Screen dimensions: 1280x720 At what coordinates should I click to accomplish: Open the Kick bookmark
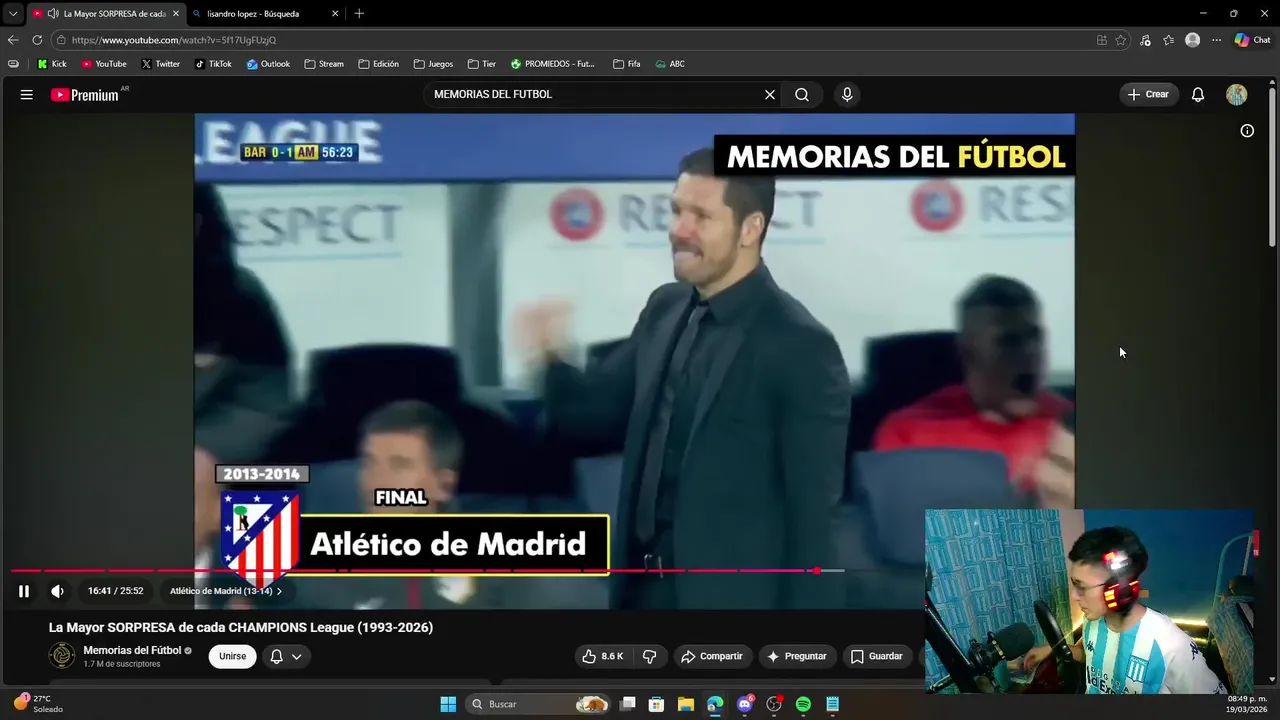[x=52, y=64]
